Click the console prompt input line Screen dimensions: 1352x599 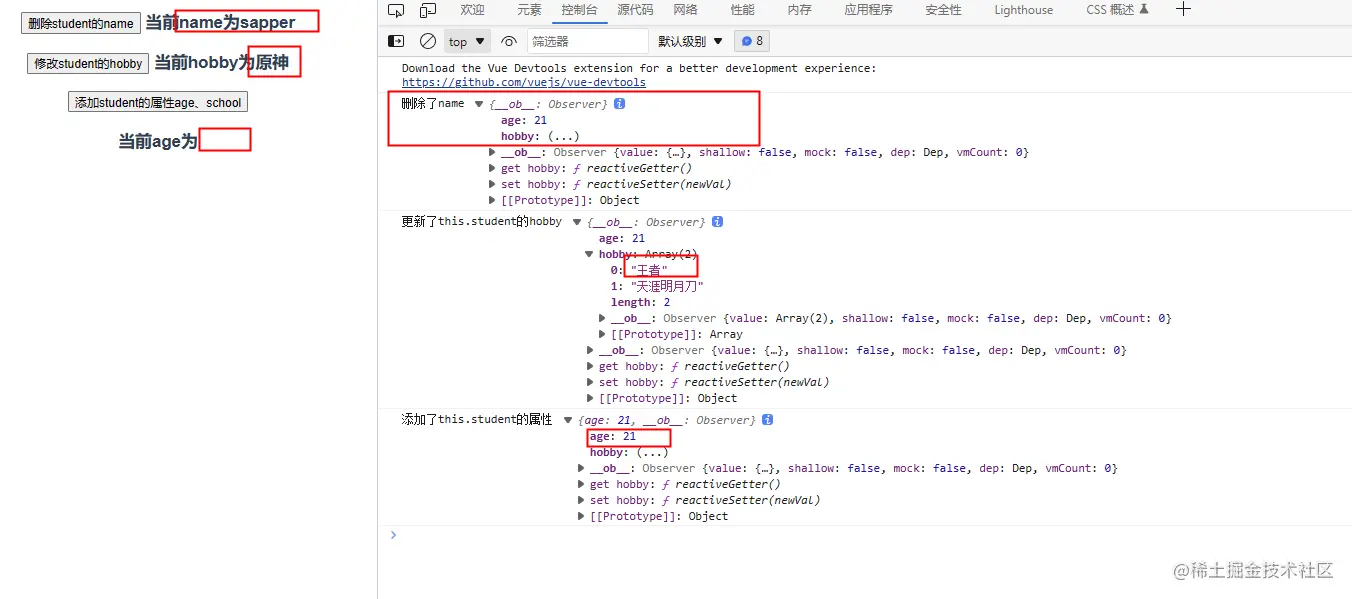[x=870, y=535]
